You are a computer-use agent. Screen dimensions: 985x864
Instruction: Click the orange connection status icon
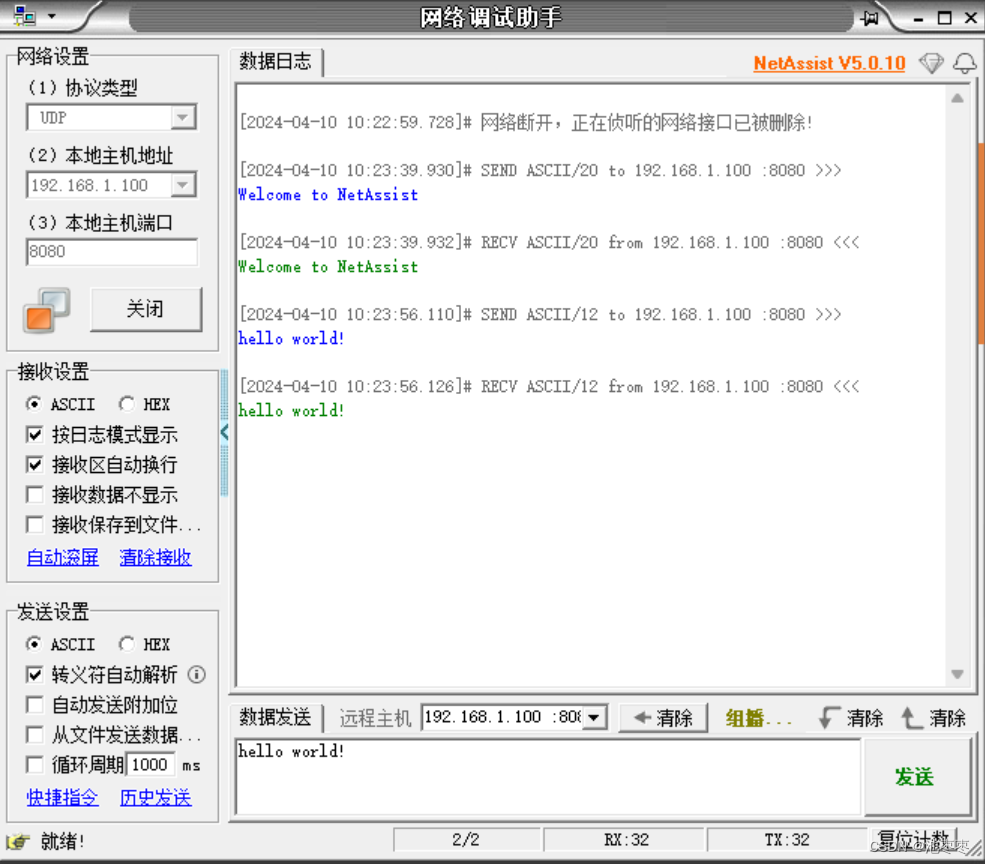tap(46, 310)
